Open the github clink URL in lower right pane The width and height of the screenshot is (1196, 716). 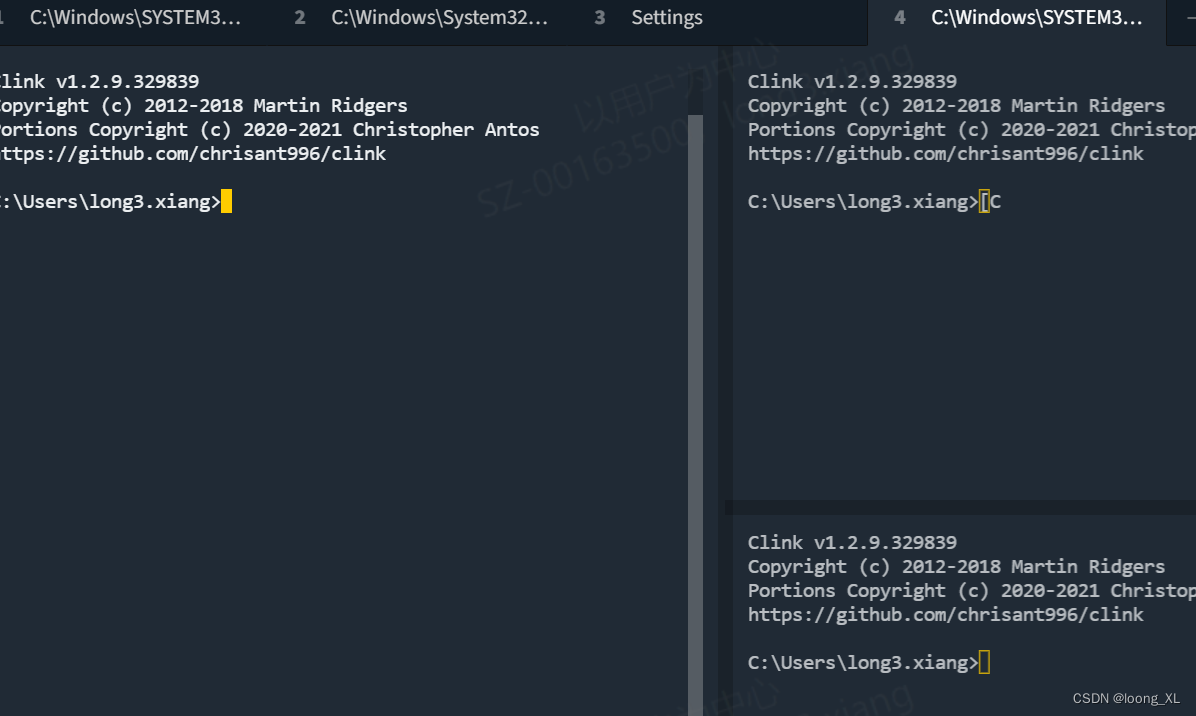click(945, 614)
